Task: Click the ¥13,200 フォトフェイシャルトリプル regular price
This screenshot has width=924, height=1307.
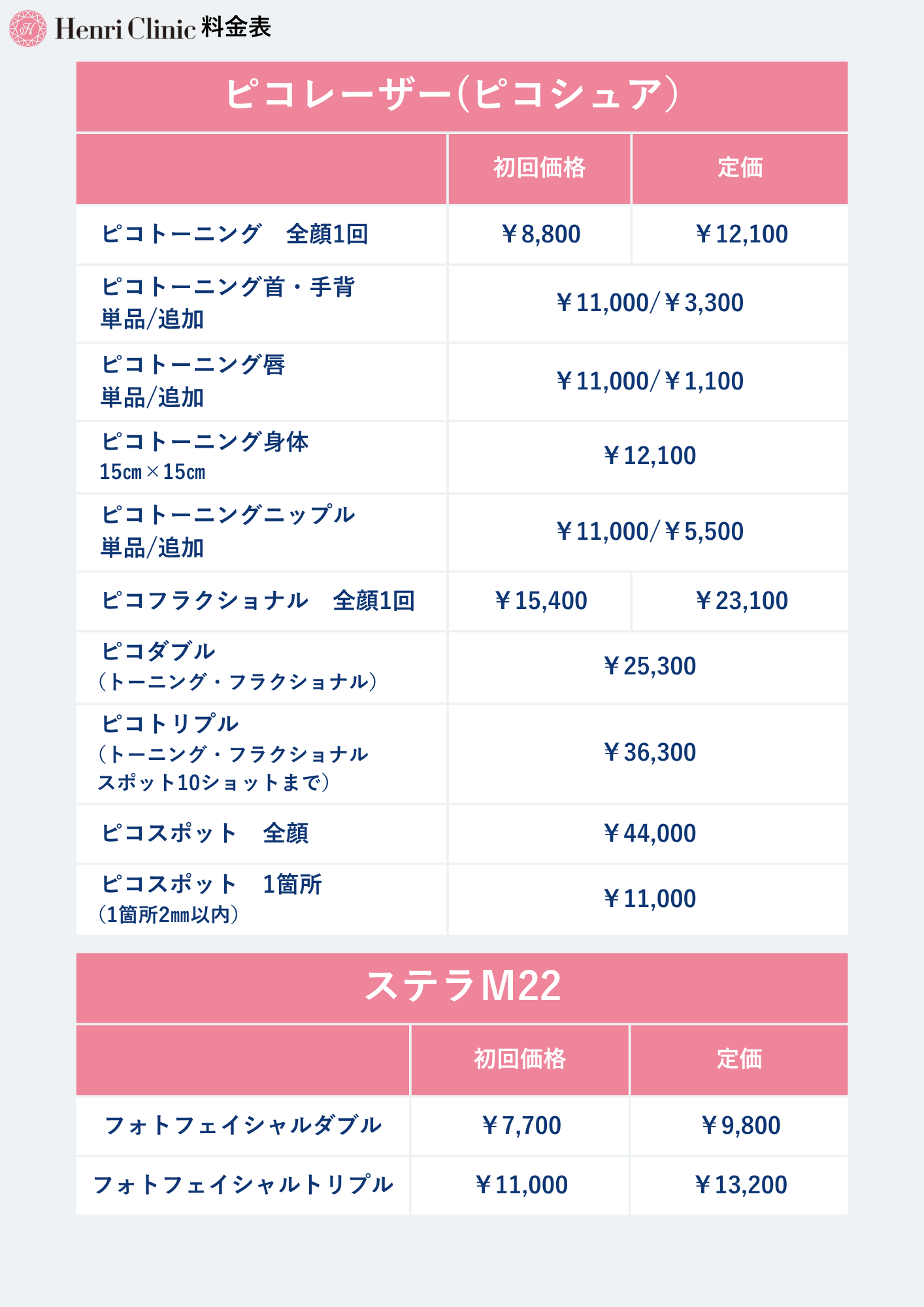Action: pyautogui.click(x=740, y=1185)
